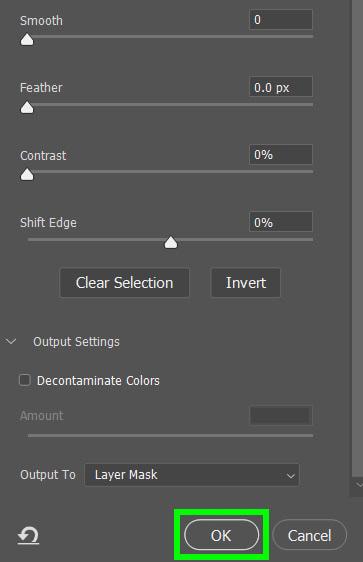Click the Invert button
Image resolution: width=363 pixels, height=562 pixels.
click(x=246, y=283)
